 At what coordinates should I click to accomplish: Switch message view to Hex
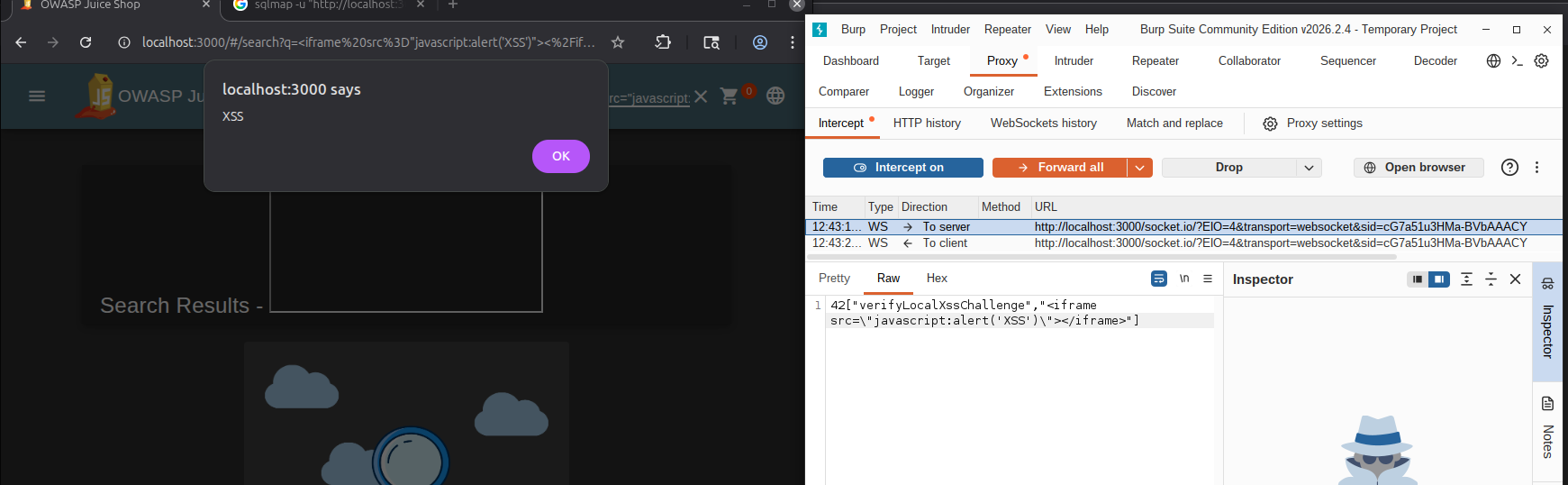(937, 278)
